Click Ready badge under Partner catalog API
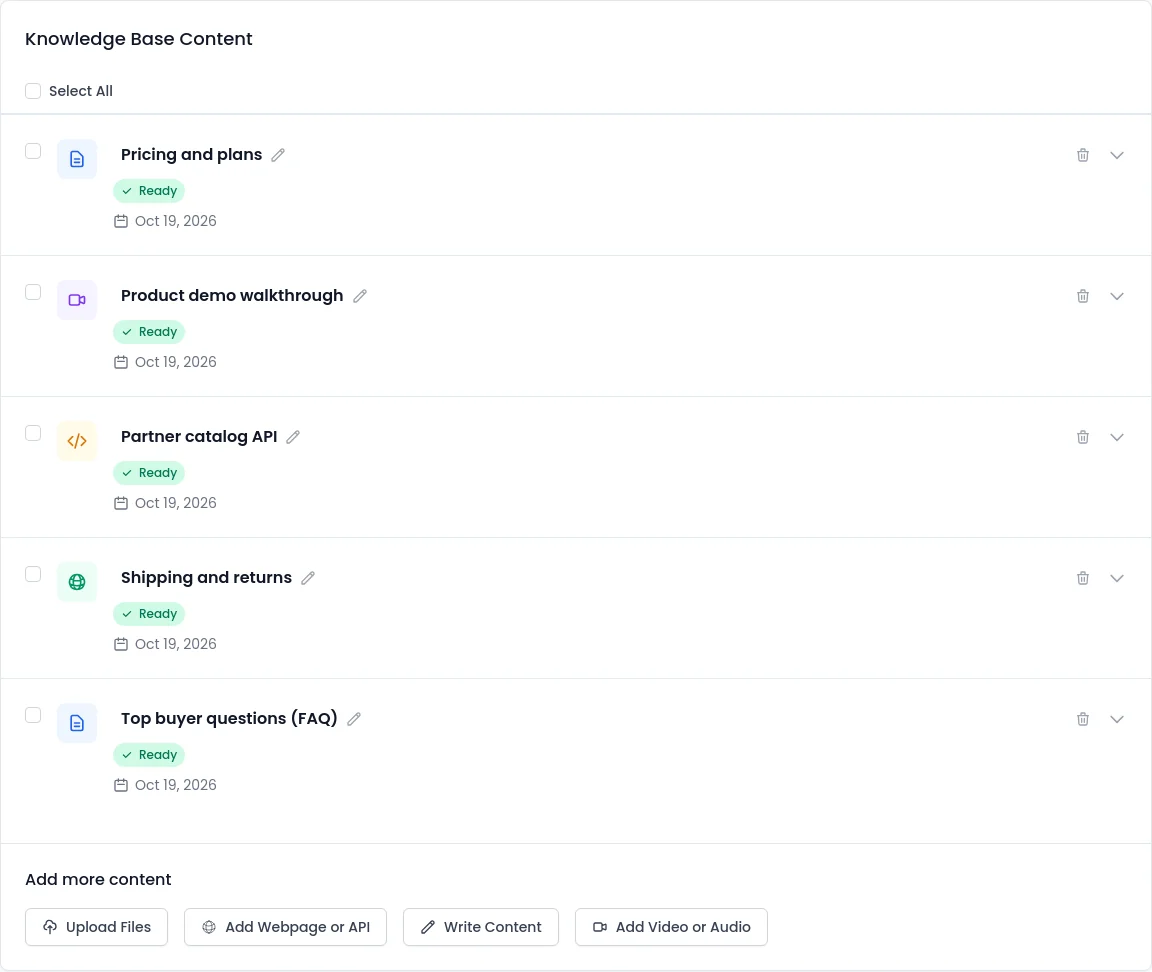The image size is (1152, 972). (149, 473)
